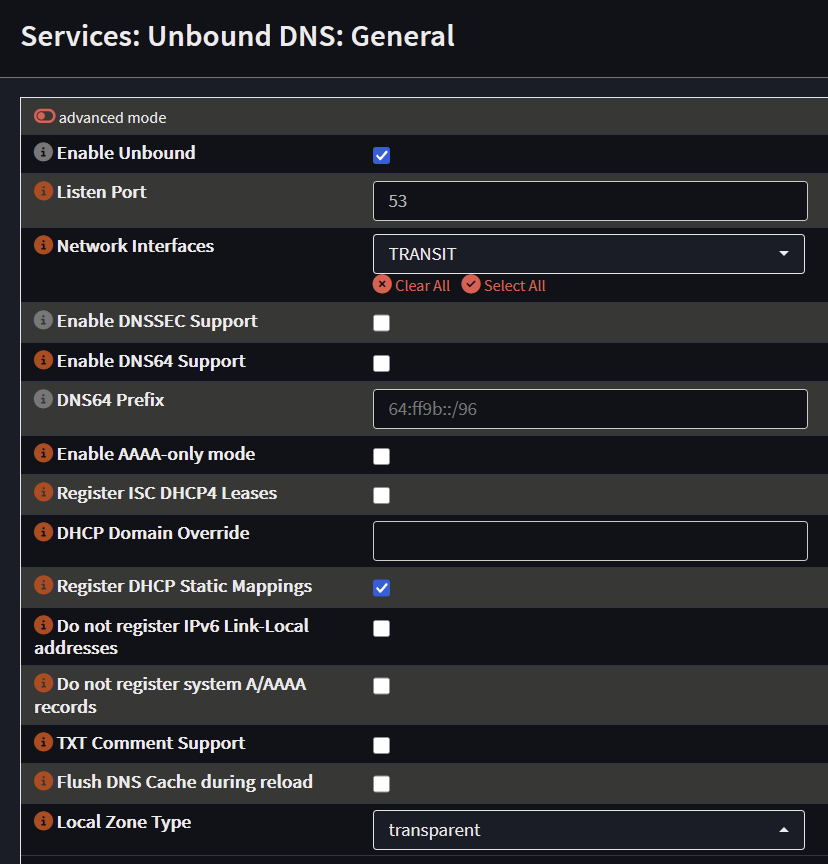The image size is (828, 864).
Task: Click the DHCP Domain Override text field
Action: coord(589,541)
